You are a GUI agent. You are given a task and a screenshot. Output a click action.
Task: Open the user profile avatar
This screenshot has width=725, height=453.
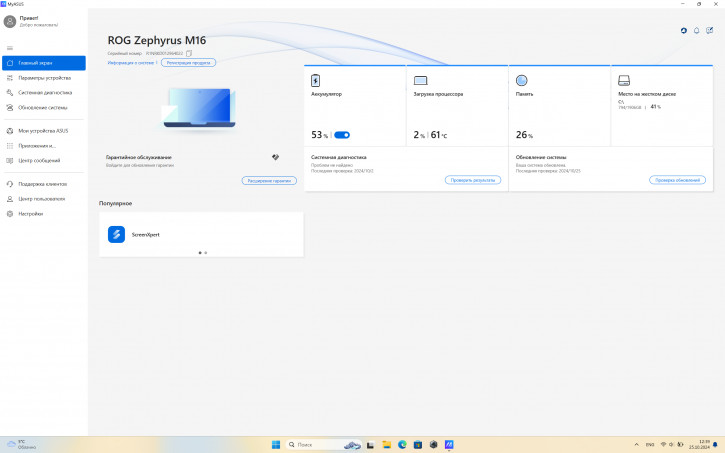pos(10,21)
